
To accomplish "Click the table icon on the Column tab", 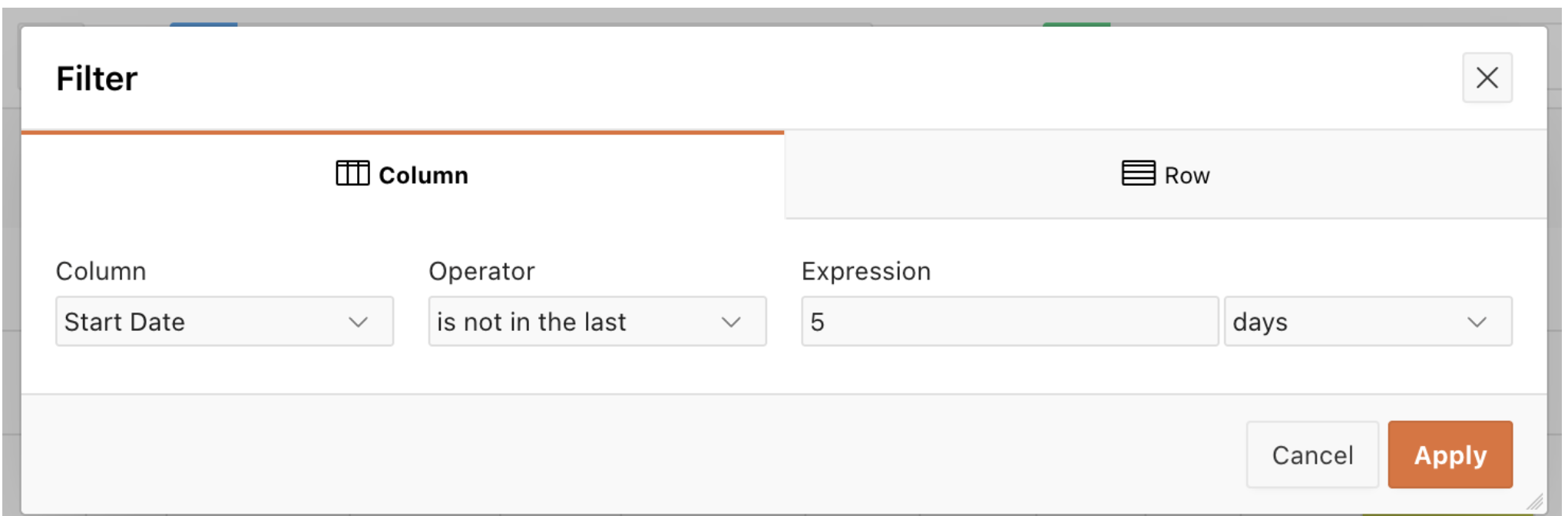I will click(x=352, y=174).
